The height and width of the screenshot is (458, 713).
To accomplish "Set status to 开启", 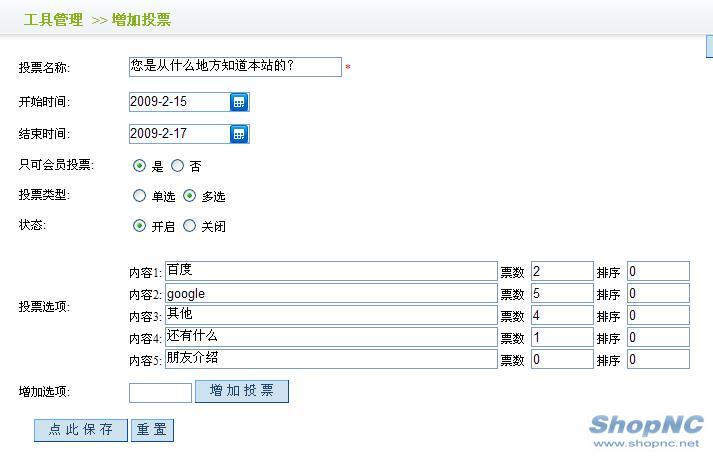I will click(139, 226).
